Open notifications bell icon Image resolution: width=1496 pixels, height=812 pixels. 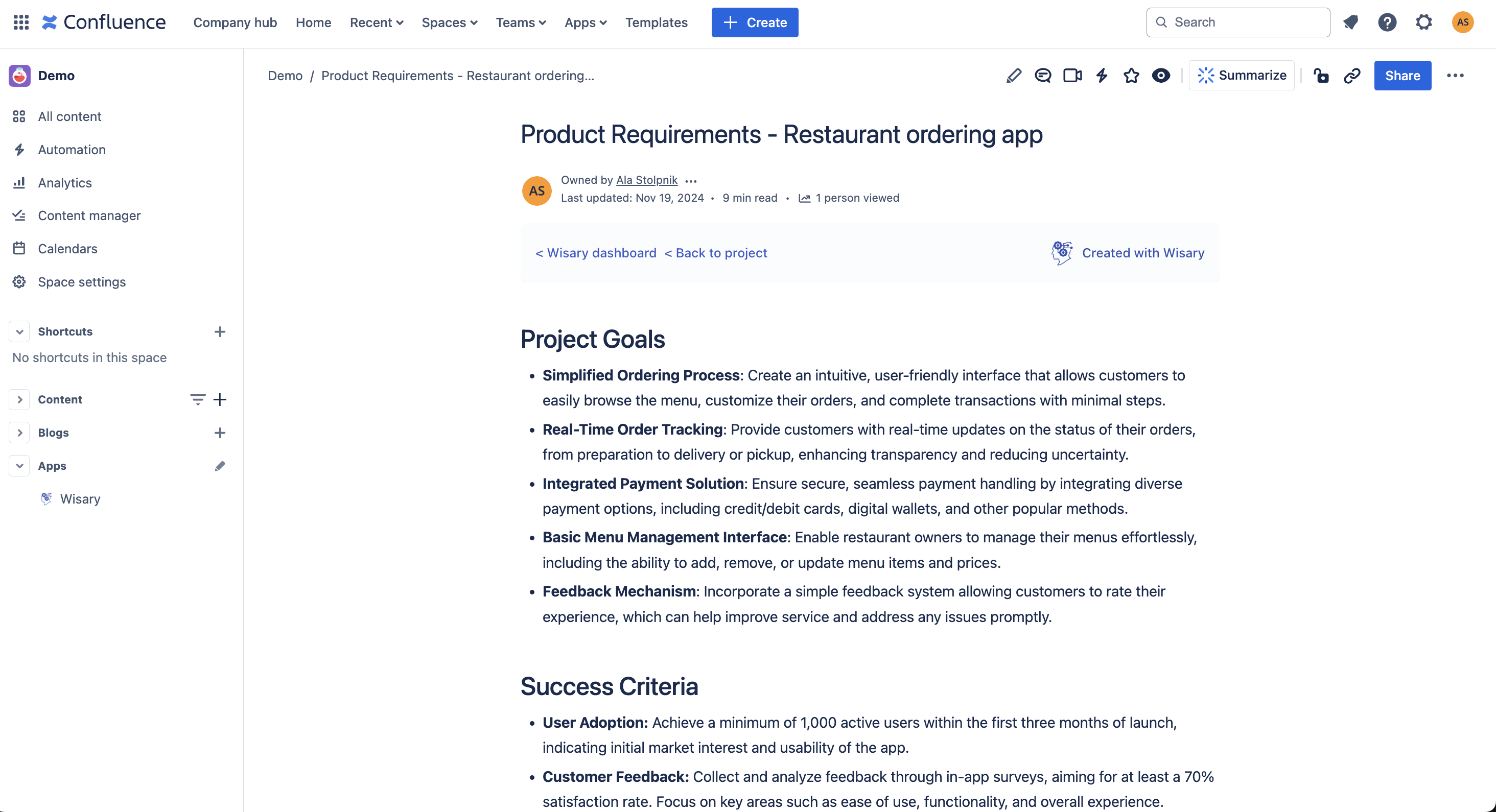(x=1351, y=22)
